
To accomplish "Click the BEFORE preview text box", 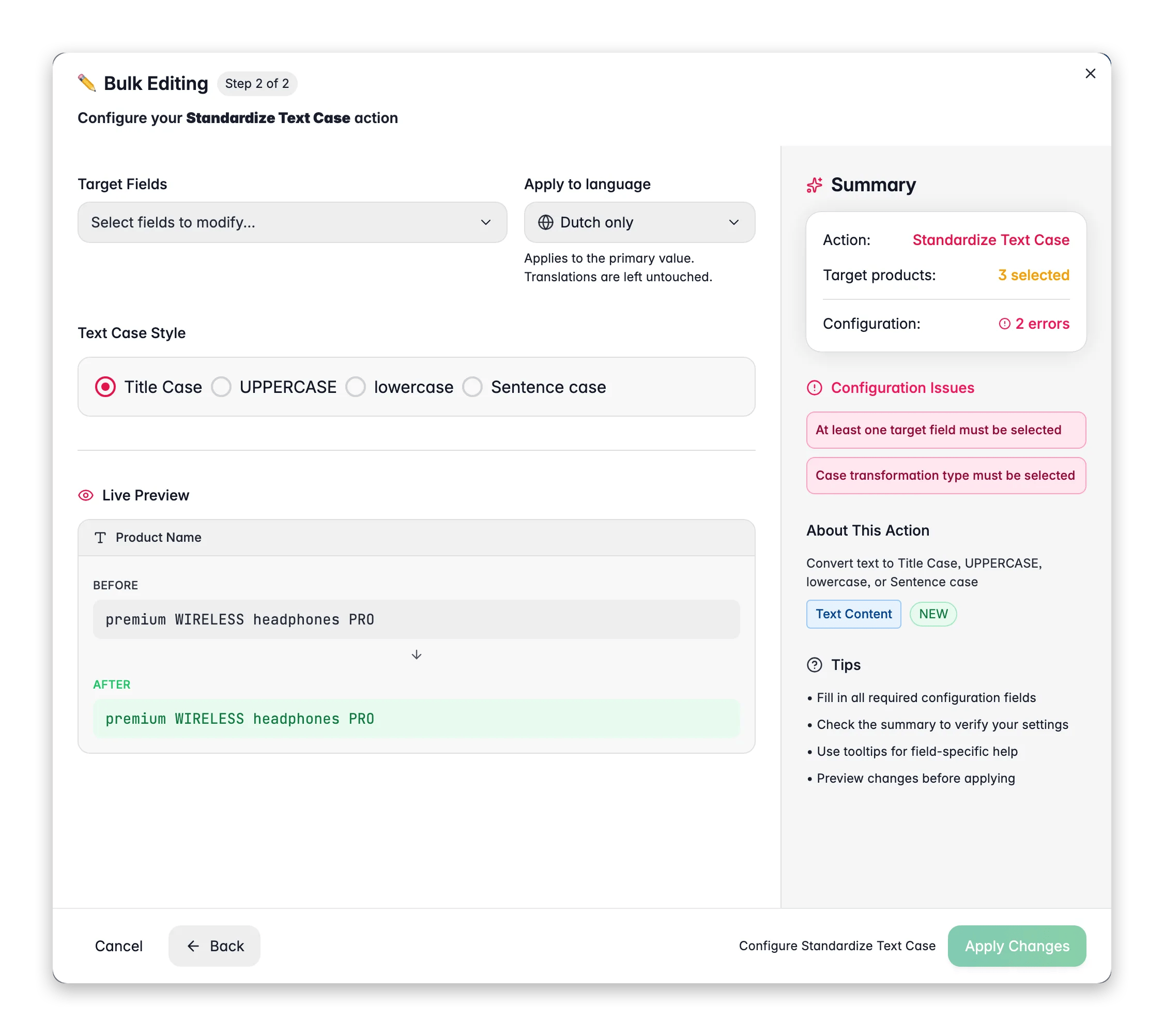I will click(416, 619).
